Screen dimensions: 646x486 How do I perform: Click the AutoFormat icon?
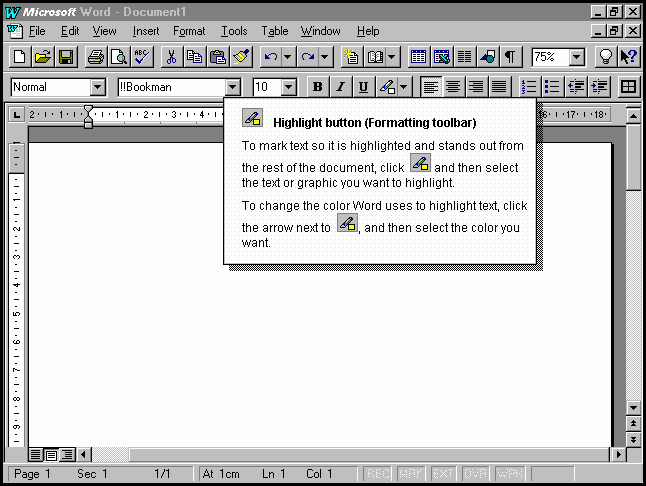point(351,56)
